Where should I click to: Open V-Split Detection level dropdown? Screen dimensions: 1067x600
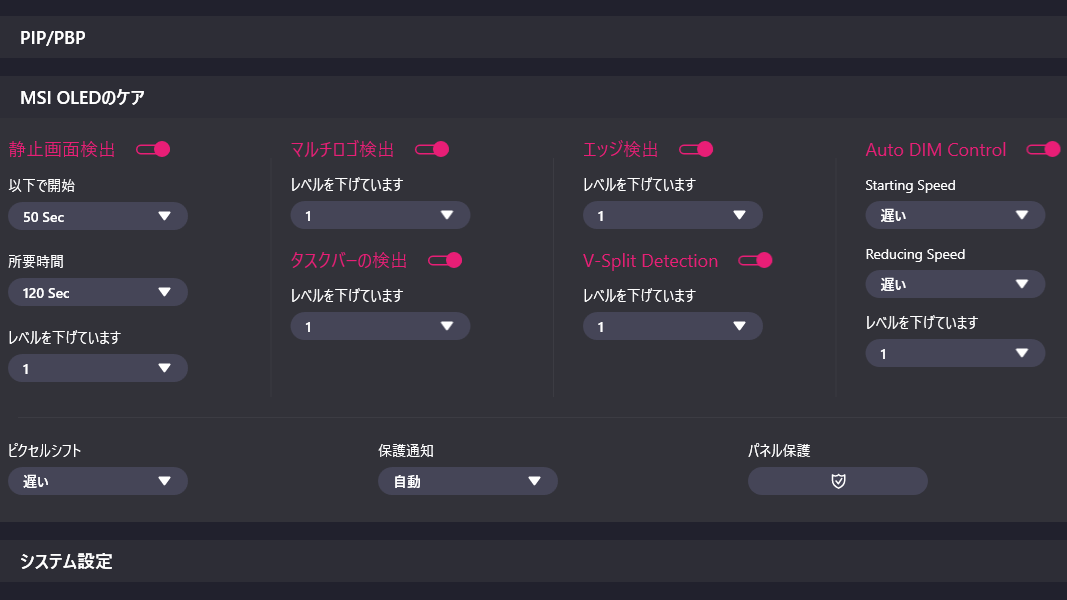[673, 326]
